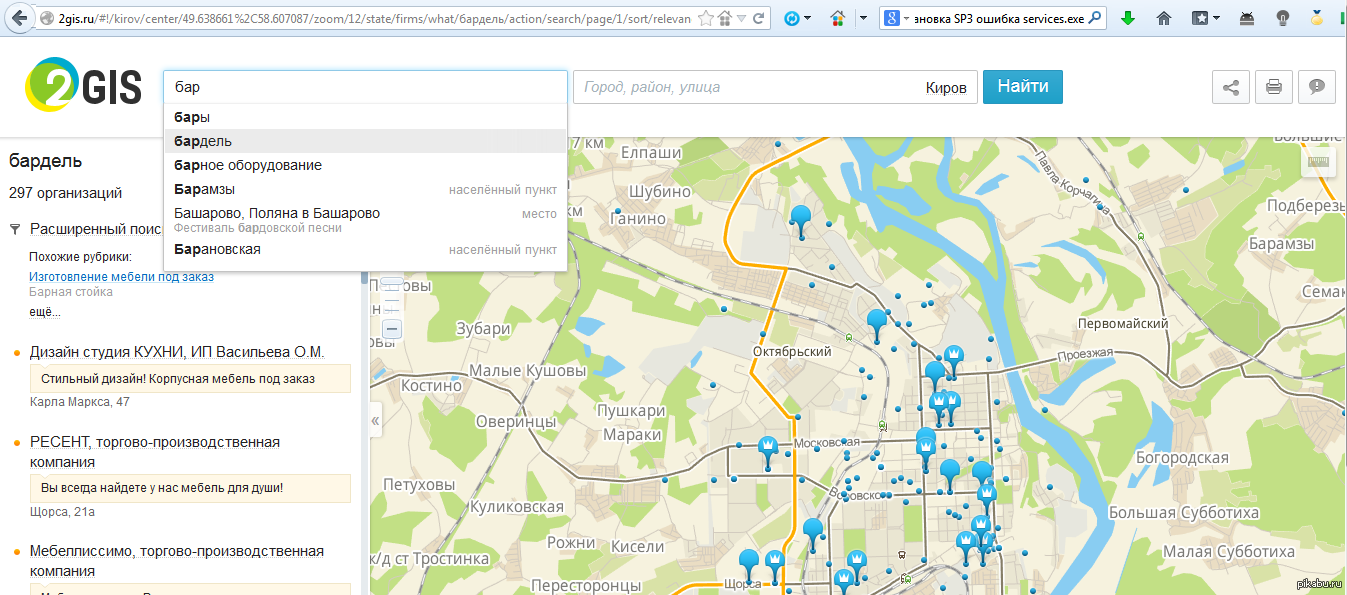Click the browser address bar URL
Screen dimensions: 1347x595
point(375,18)
